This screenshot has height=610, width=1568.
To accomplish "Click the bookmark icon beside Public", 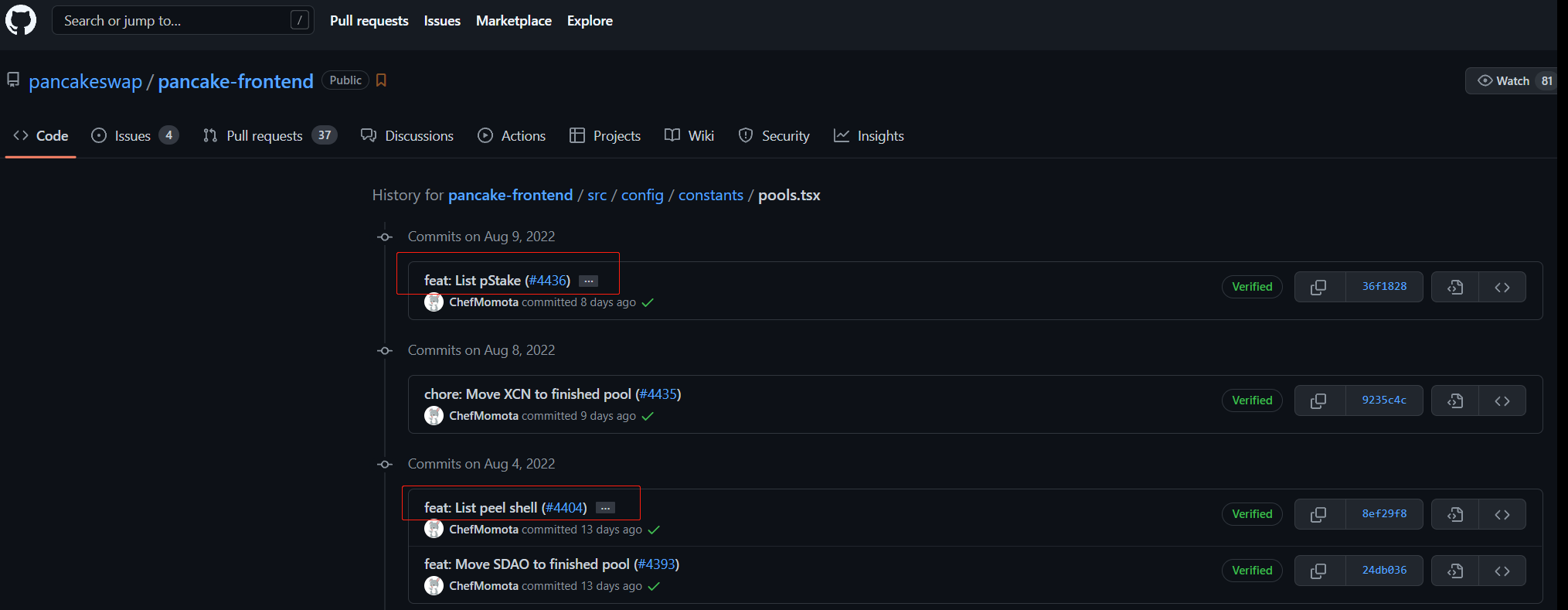I will (x=381, y=80).
